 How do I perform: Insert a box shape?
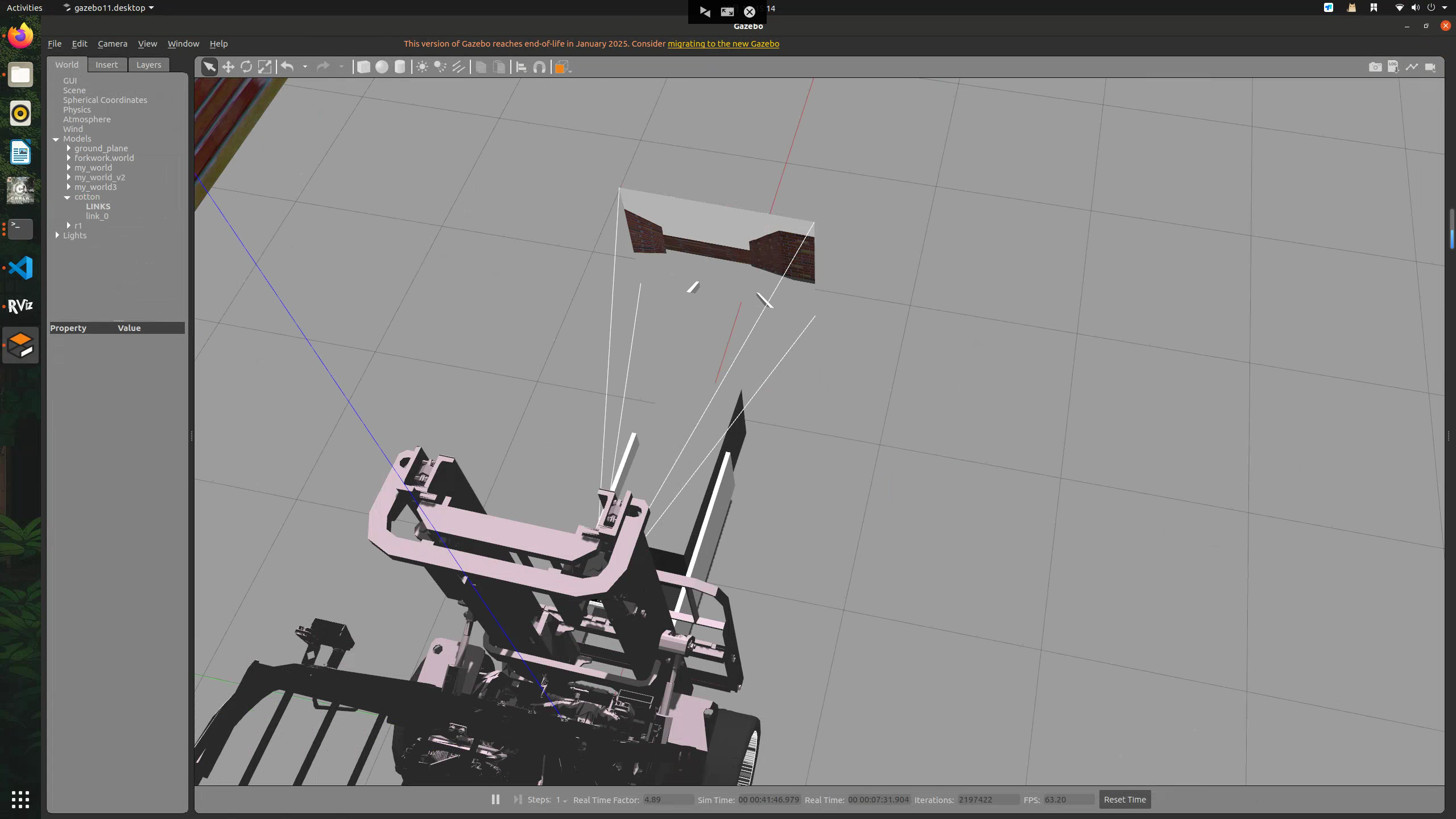[363, 67]
